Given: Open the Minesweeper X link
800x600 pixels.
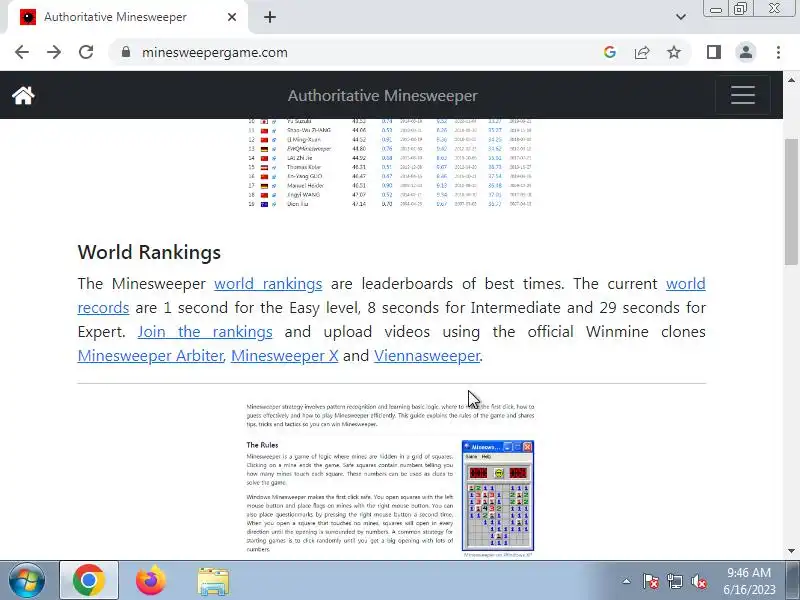Looking at the screenshot, I should tap(285, 356).
